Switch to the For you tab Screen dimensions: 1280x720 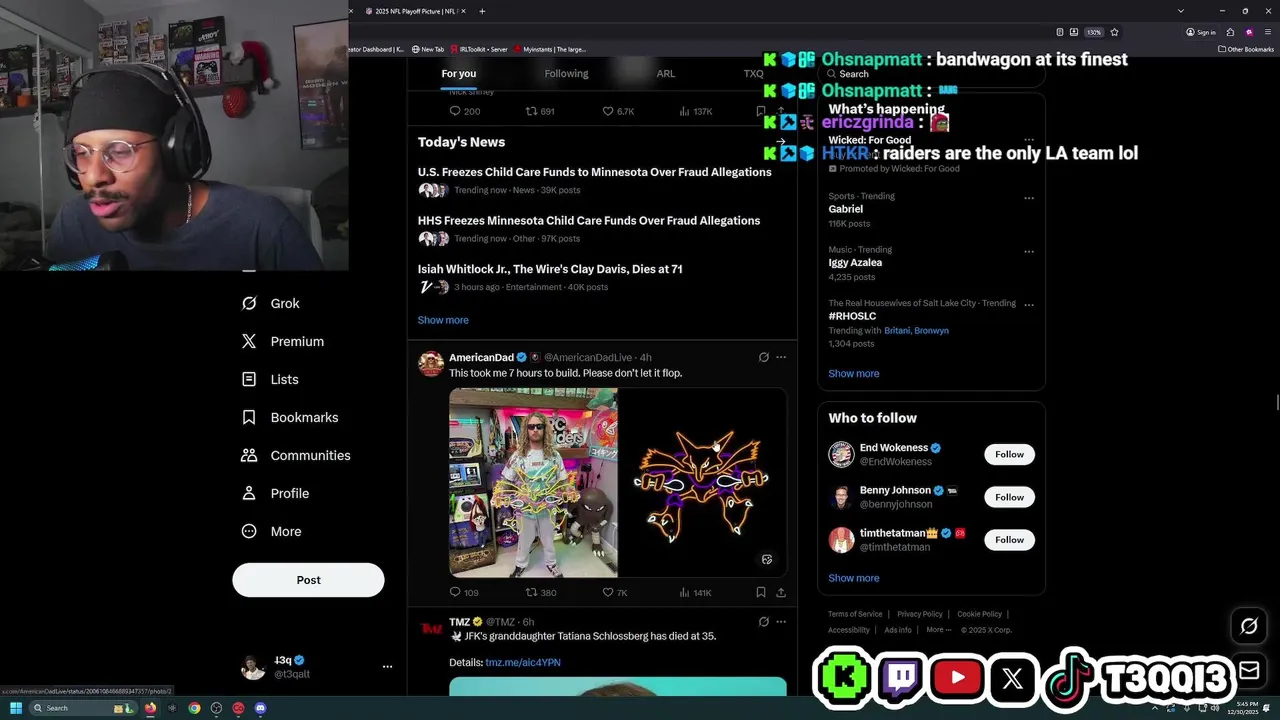(x=459, y=73)
